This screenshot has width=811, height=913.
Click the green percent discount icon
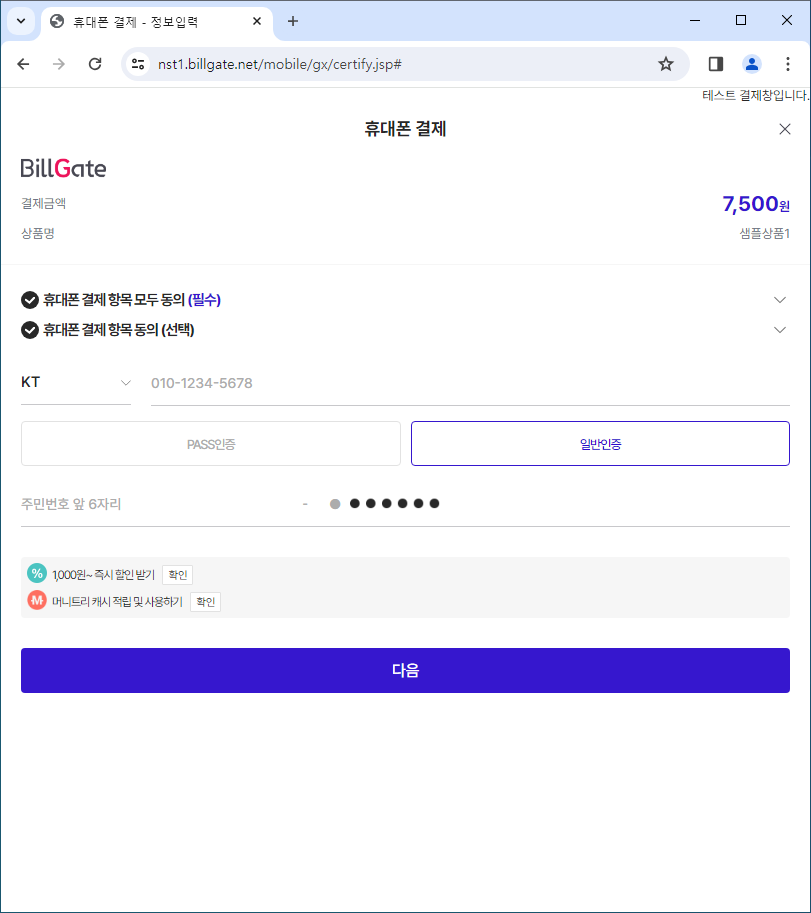click(x=37, y=574)
